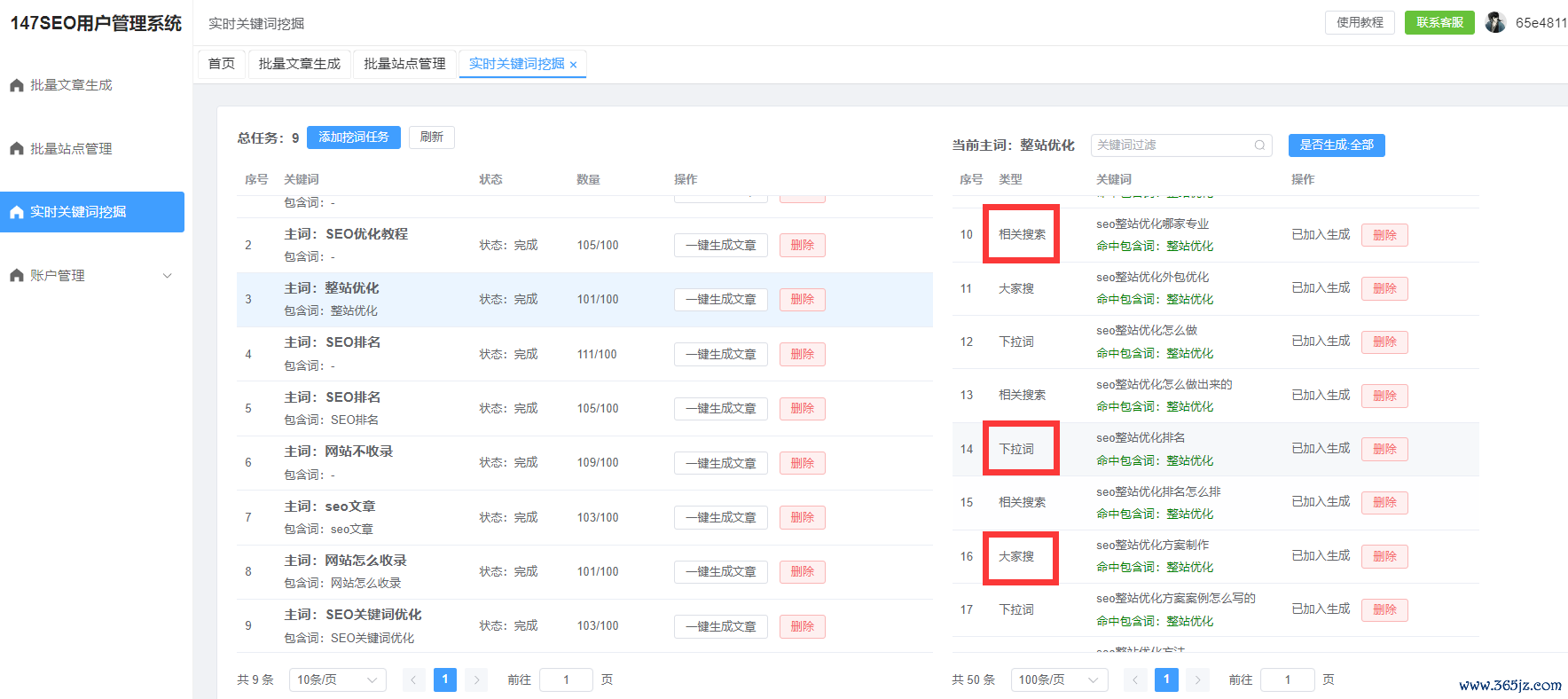Click 一键生成文章 for seo文章 row
The width and height of the screenshot is (1568, 699).
click(x=721, y=518)
